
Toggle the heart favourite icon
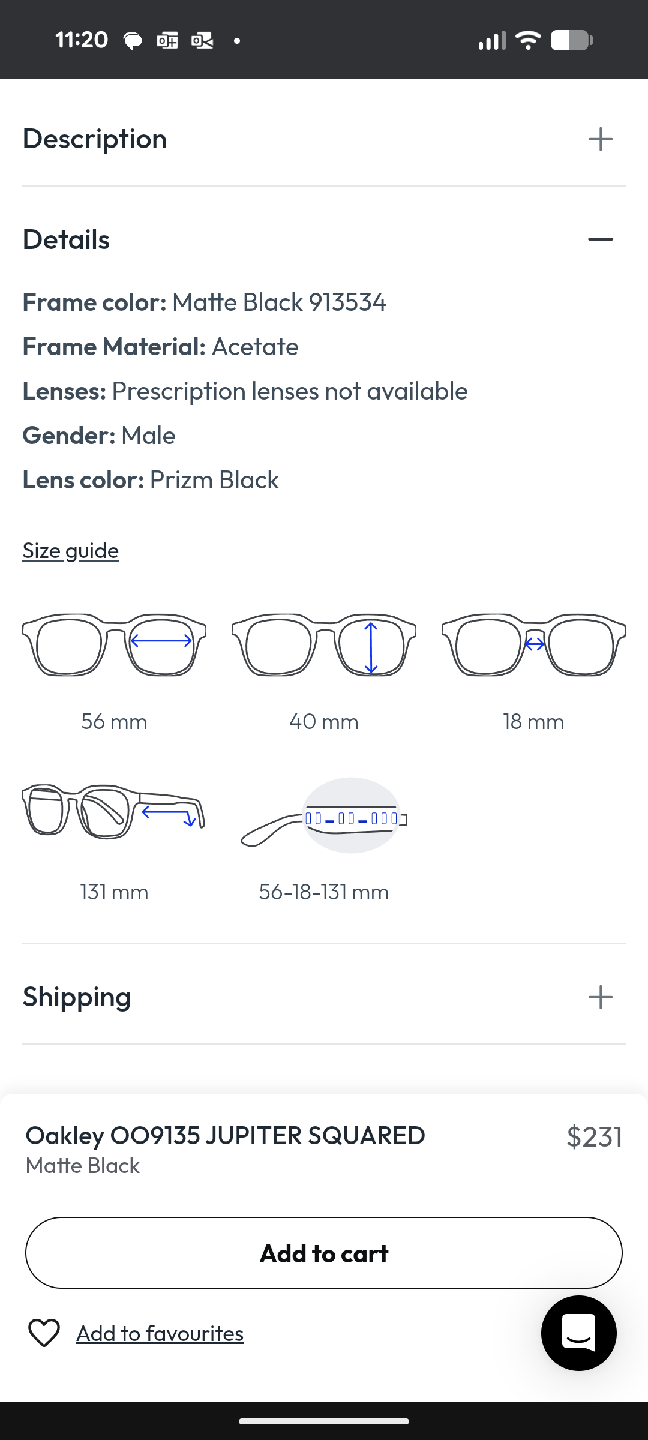click(44, 1333)
